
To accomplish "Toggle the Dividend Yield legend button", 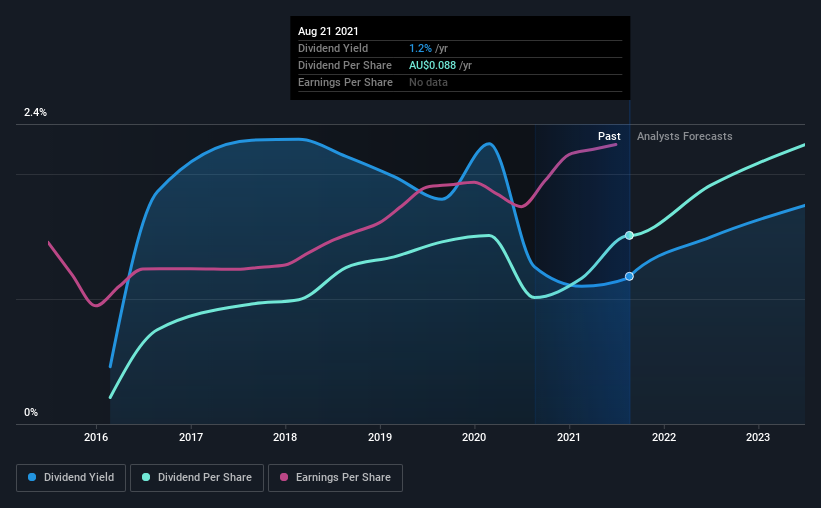I will click(x=71, y=478).
